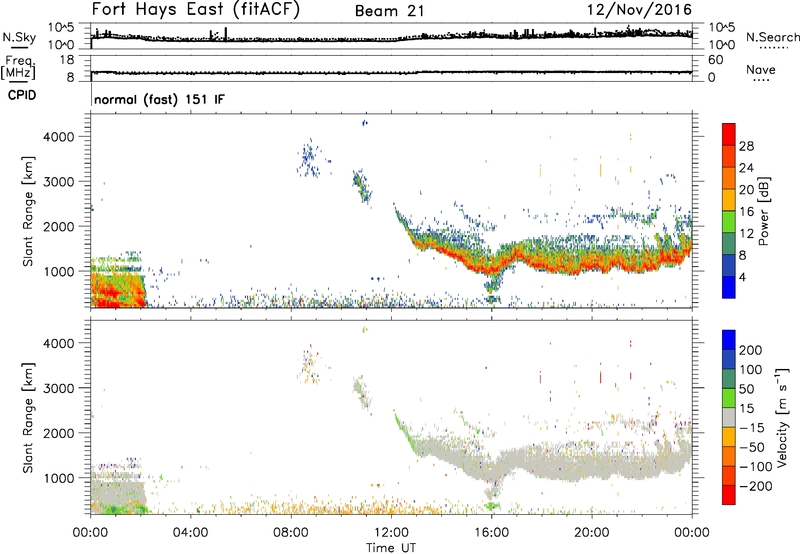800x554 pixels.
Task: Click the left '10^5' tick on the N.Sky axis
Action: (61, 27)
